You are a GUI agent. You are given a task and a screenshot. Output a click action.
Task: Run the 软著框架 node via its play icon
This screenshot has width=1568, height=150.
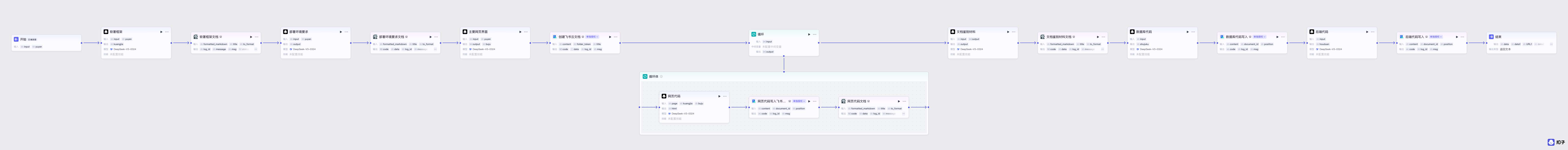[161, 31]
